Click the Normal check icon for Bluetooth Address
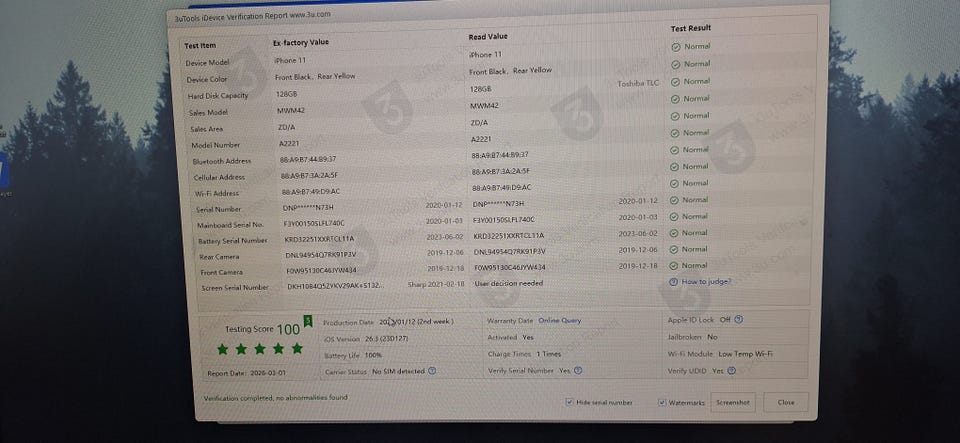Viewport: 960px width, 443px height. pos(675,150)
